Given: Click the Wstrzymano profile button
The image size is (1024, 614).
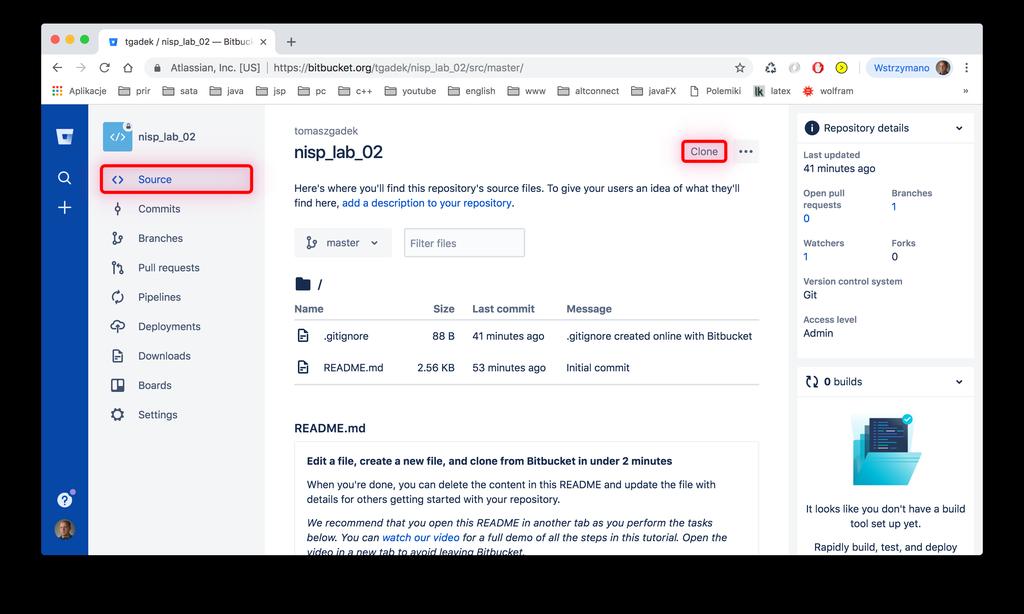Looking at the screenshot, I should click(909, 67).
